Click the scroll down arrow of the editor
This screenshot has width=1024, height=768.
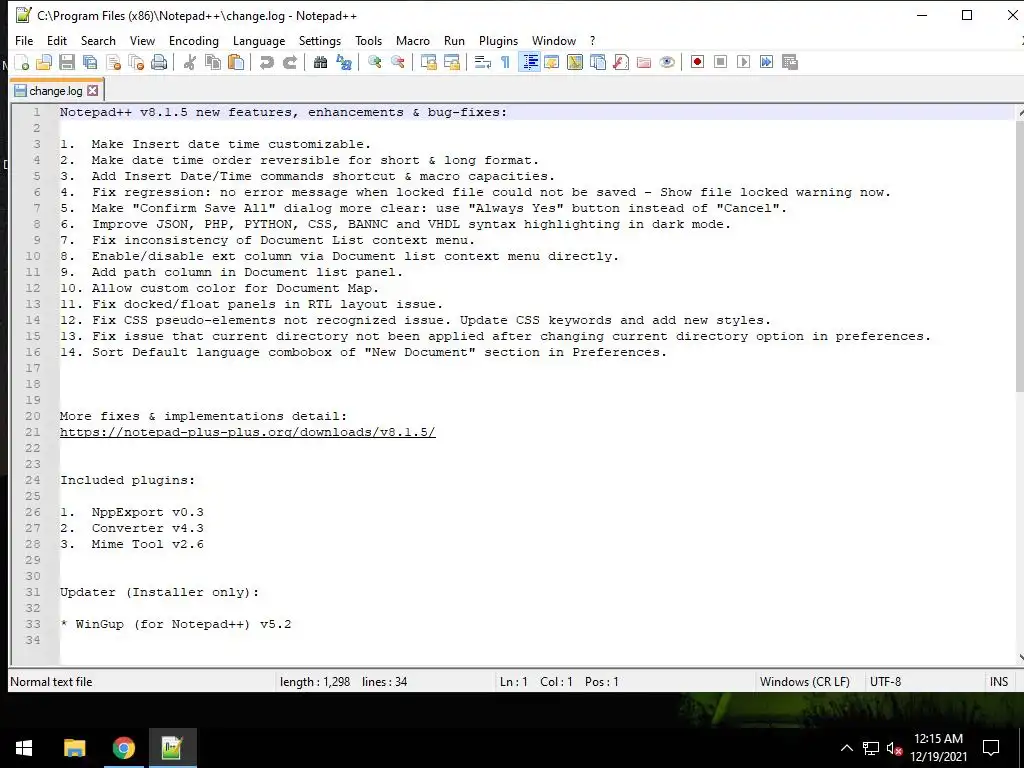coord(1019,657)
